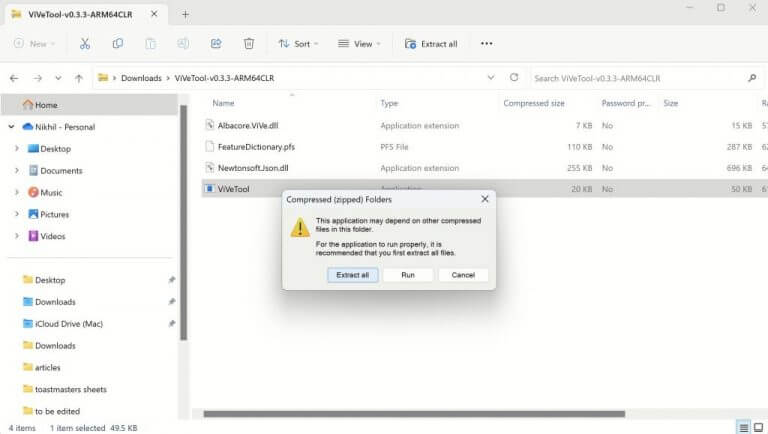The image size is (768, 434).
Task: Open the See more (three dots) menu
Action: click(x=486, y=44)
